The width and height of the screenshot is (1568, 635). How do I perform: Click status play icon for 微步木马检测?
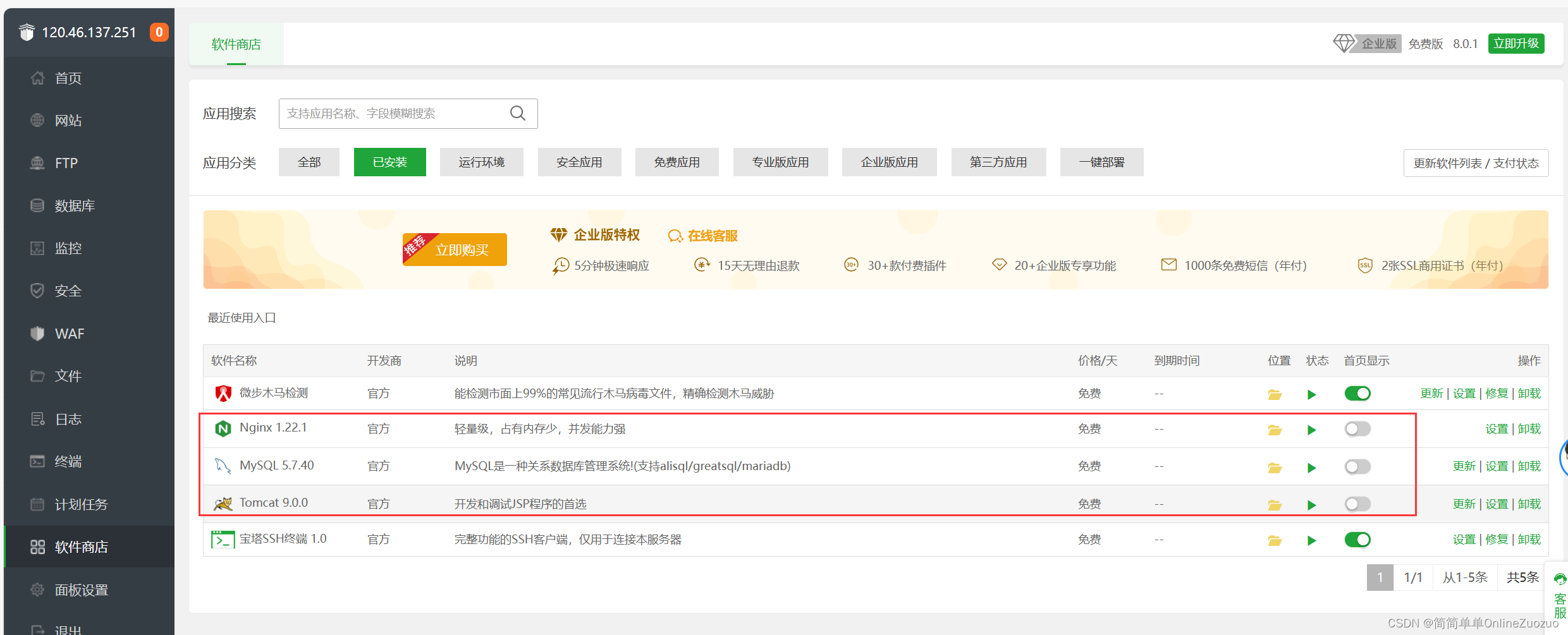1312,394
